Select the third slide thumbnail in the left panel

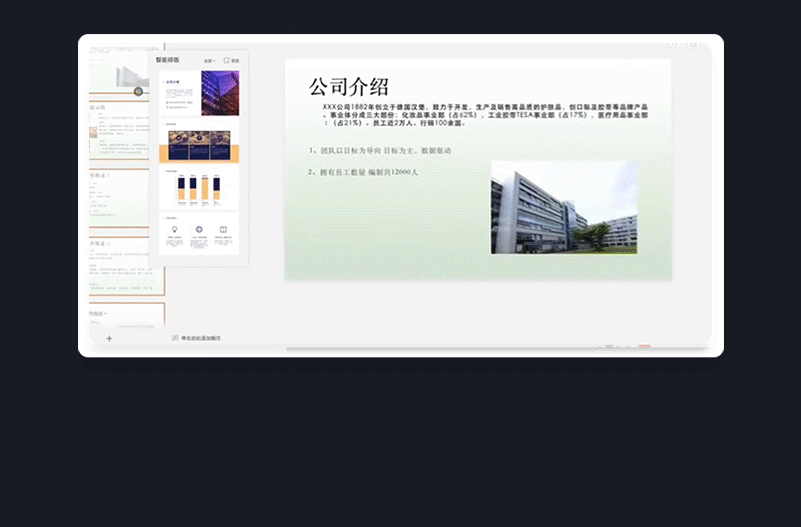pyautogui.click(x=120, y=198)
